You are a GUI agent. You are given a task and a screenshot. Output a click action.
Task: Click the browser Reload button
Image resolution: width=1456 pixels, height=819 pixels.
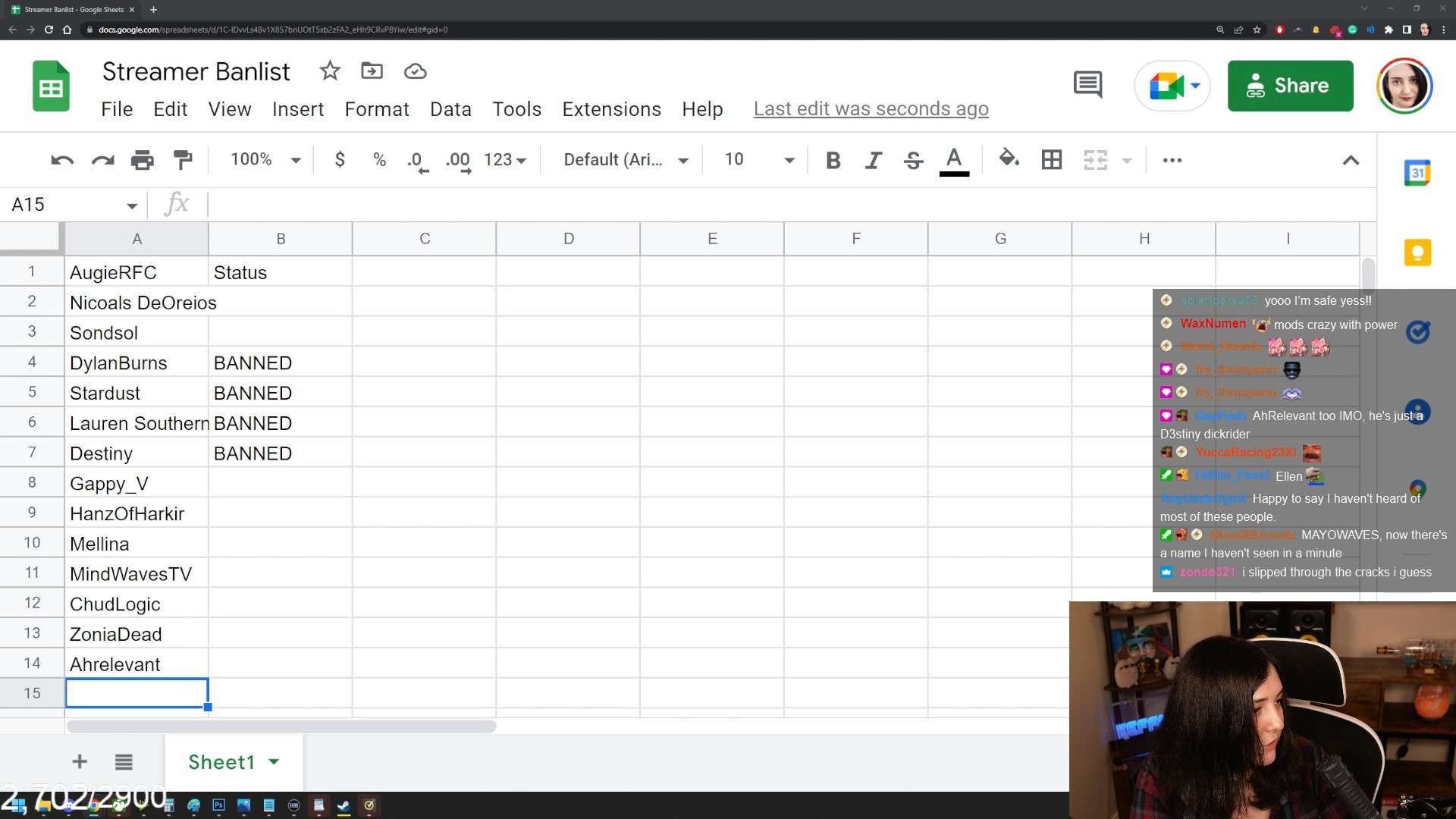coord(49,30)
